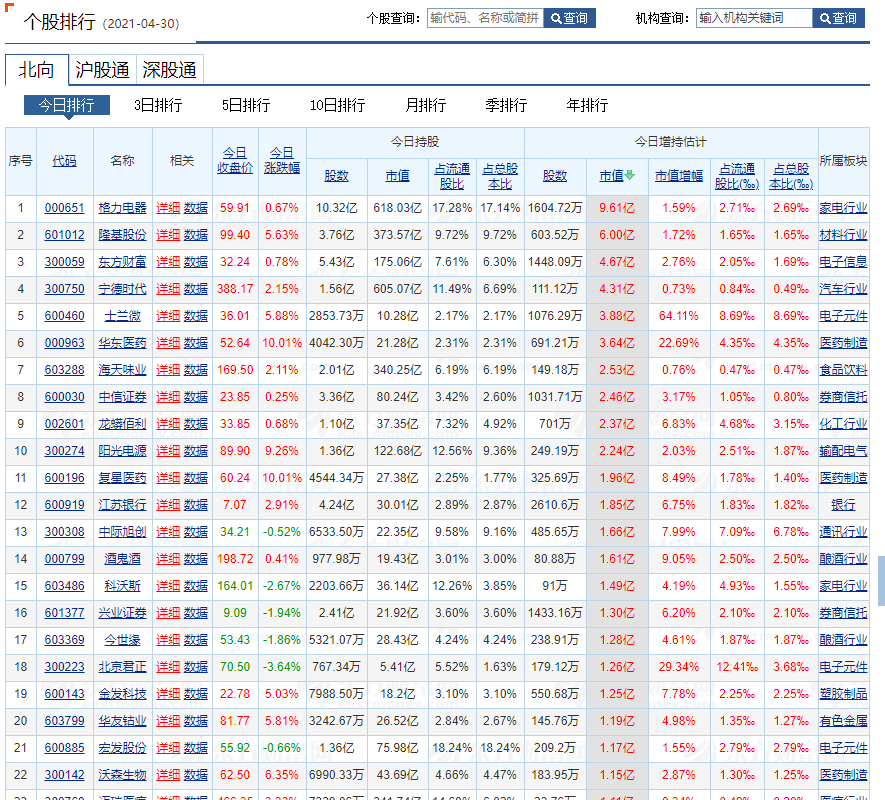This screenshot has width=885, height=800.
Task: Open stock code 300223 link
Action: click(x=64, y=667)
